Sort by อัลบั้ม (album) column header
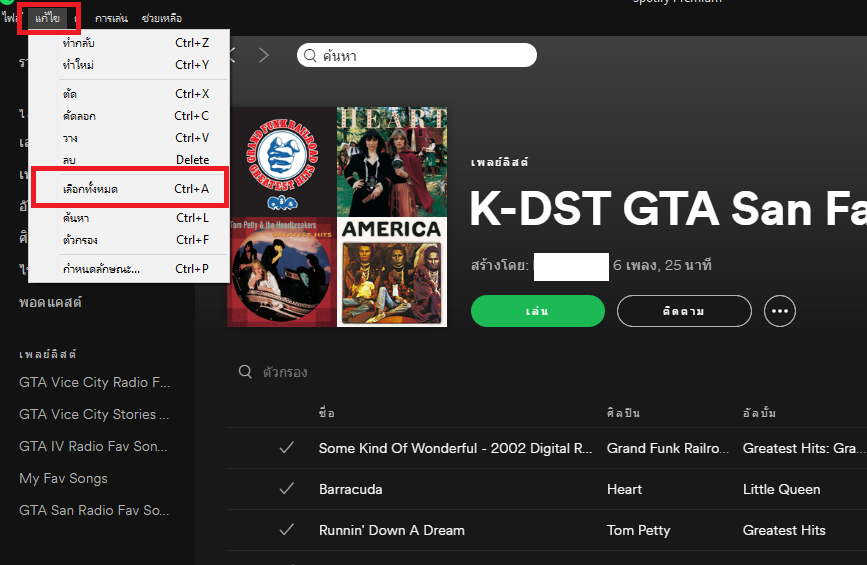 click(x=759, y=413)
